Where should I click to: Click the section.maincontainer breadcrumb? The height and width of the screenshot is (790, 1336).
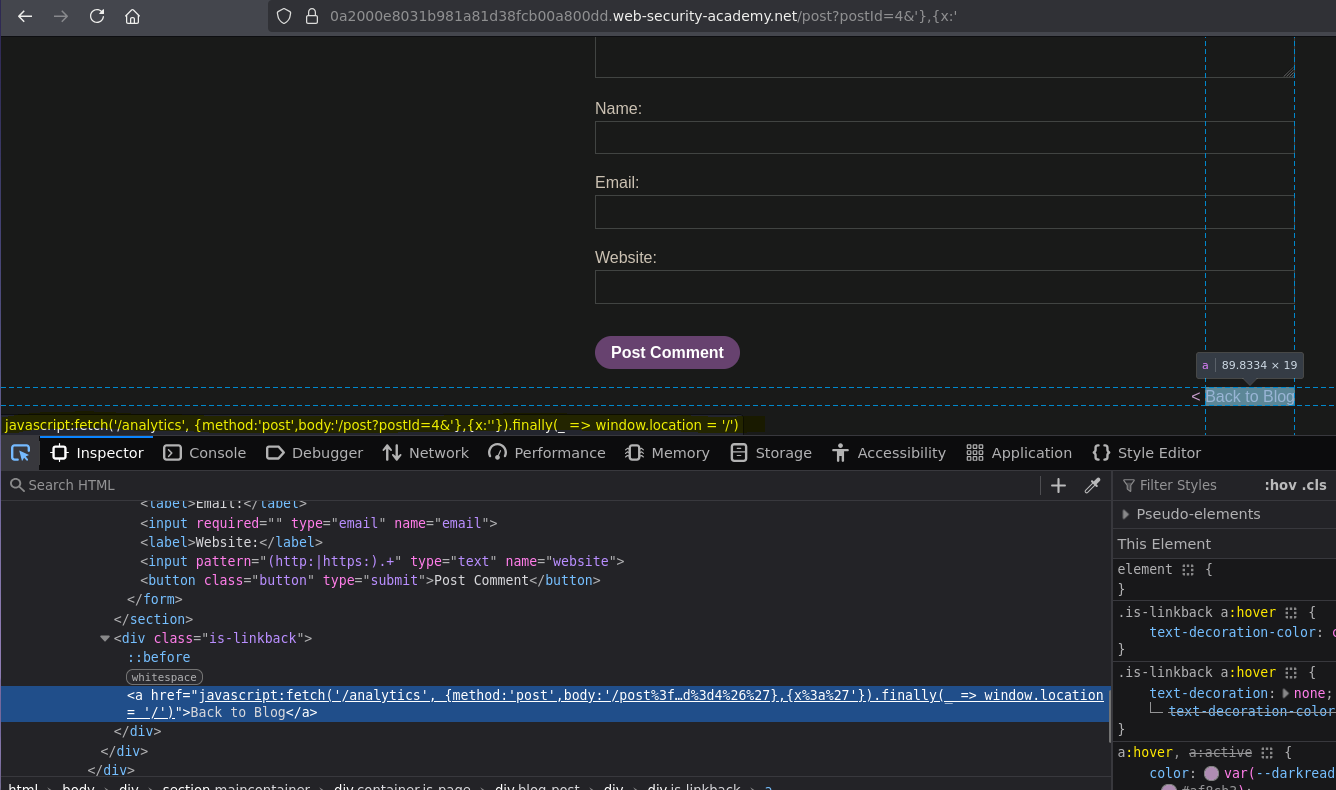236,788
